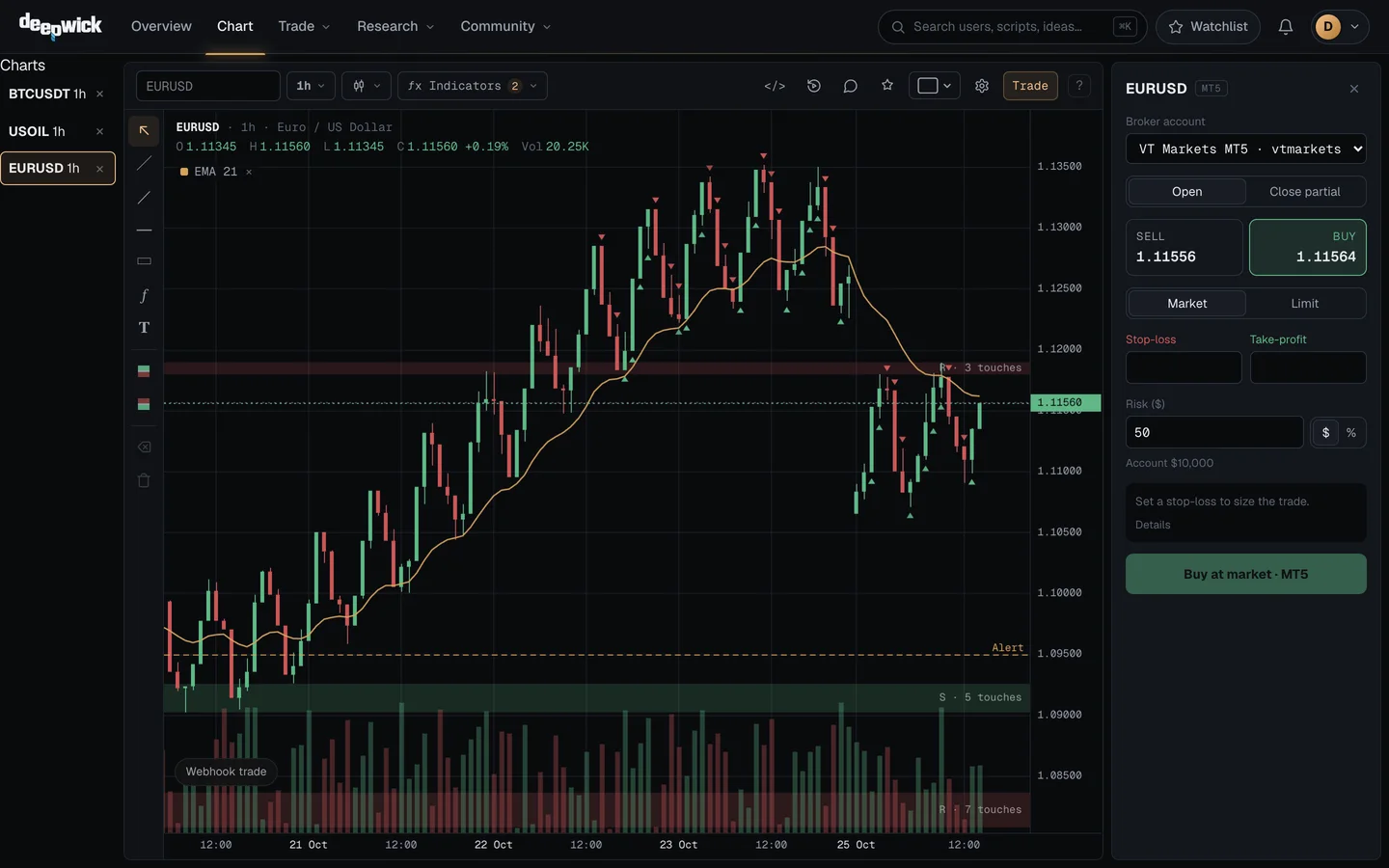
Task: Select the Fibonacci f drawing tool
Action: (x=144, y=295)
